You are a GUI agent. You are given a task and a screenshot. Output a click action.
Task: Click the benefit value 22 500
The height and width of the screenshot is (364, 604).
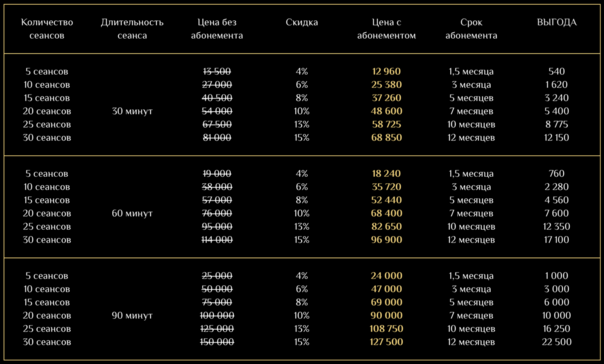pos(557,342)
